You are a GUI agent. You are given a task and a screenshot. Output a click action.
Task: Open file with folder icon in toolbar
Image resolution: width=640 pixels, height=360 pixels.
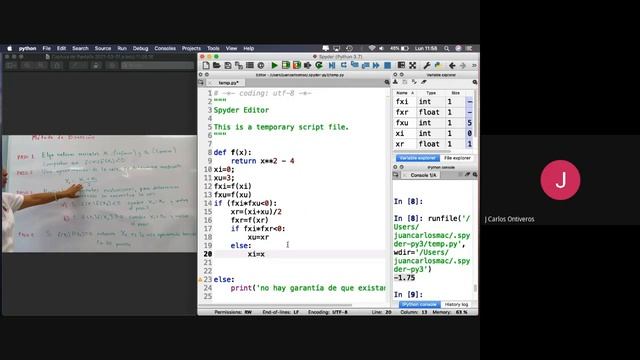pos(216,65)
